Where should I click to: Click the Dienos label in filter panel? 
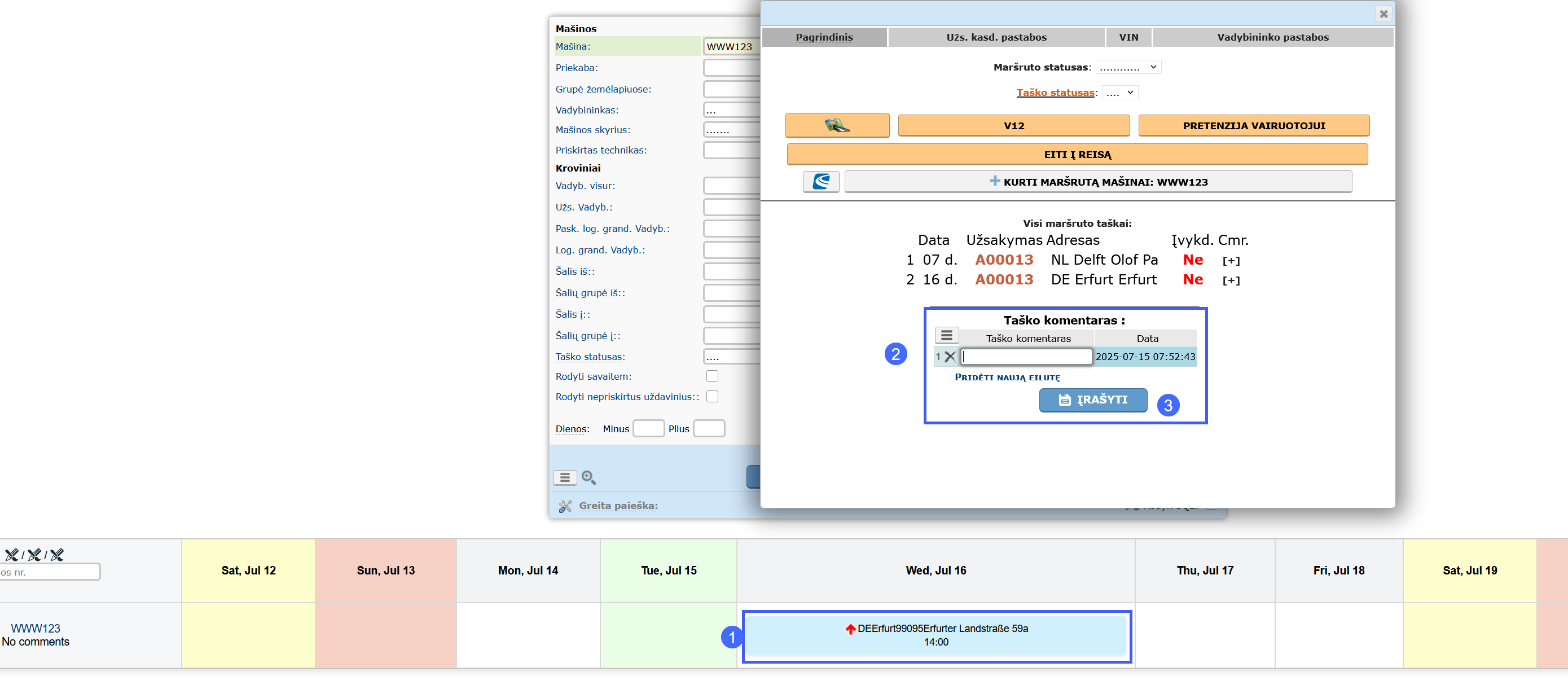(x=572, y=429)
